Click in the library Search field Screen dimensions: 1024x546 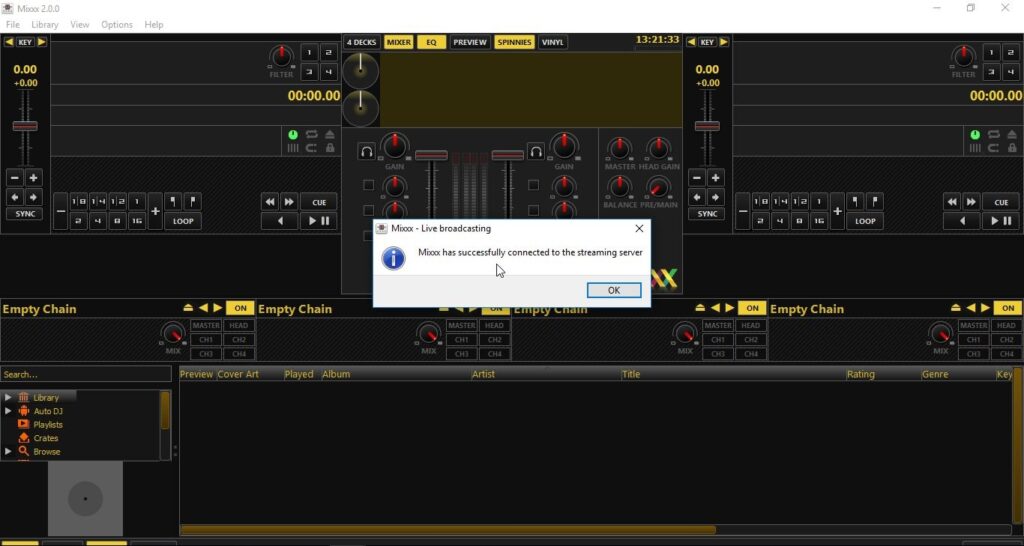[x=85, y=374]
